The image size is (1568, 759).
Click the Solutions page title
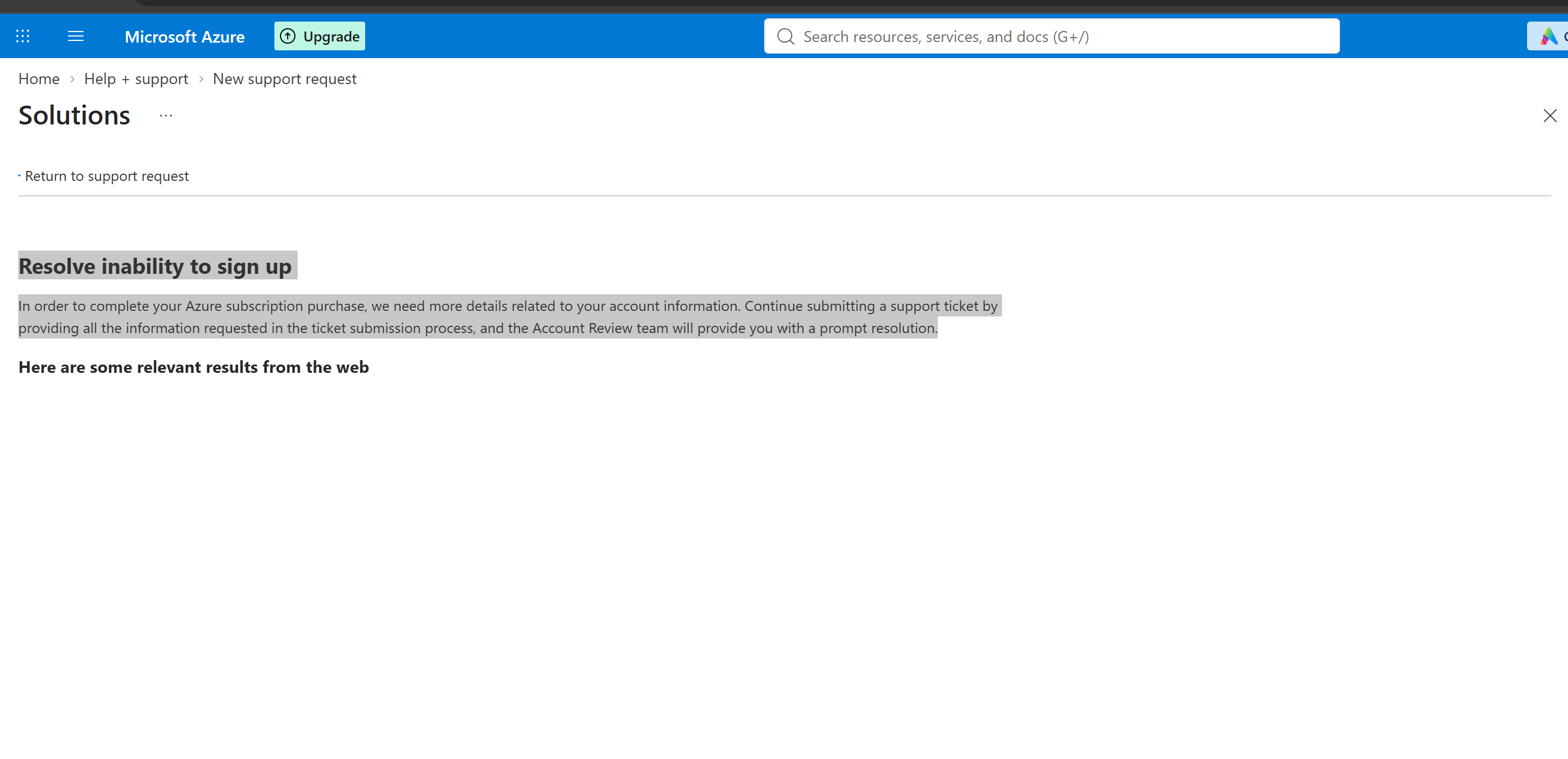[74, 115]
